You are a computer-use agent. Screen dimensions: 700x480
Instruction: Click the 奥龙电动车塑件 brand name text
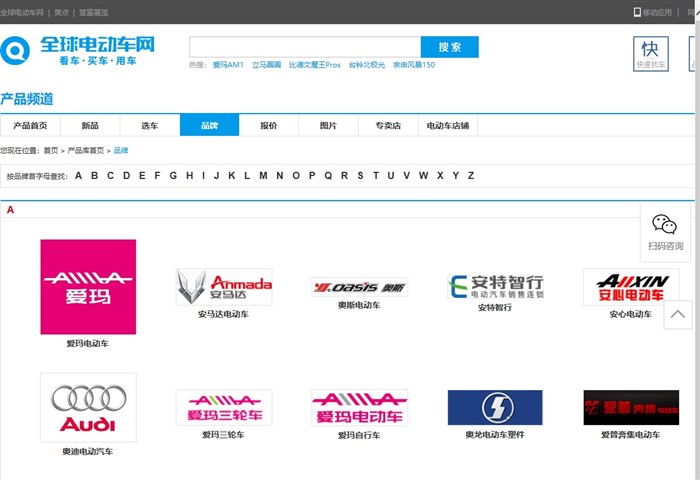[495, 434]
